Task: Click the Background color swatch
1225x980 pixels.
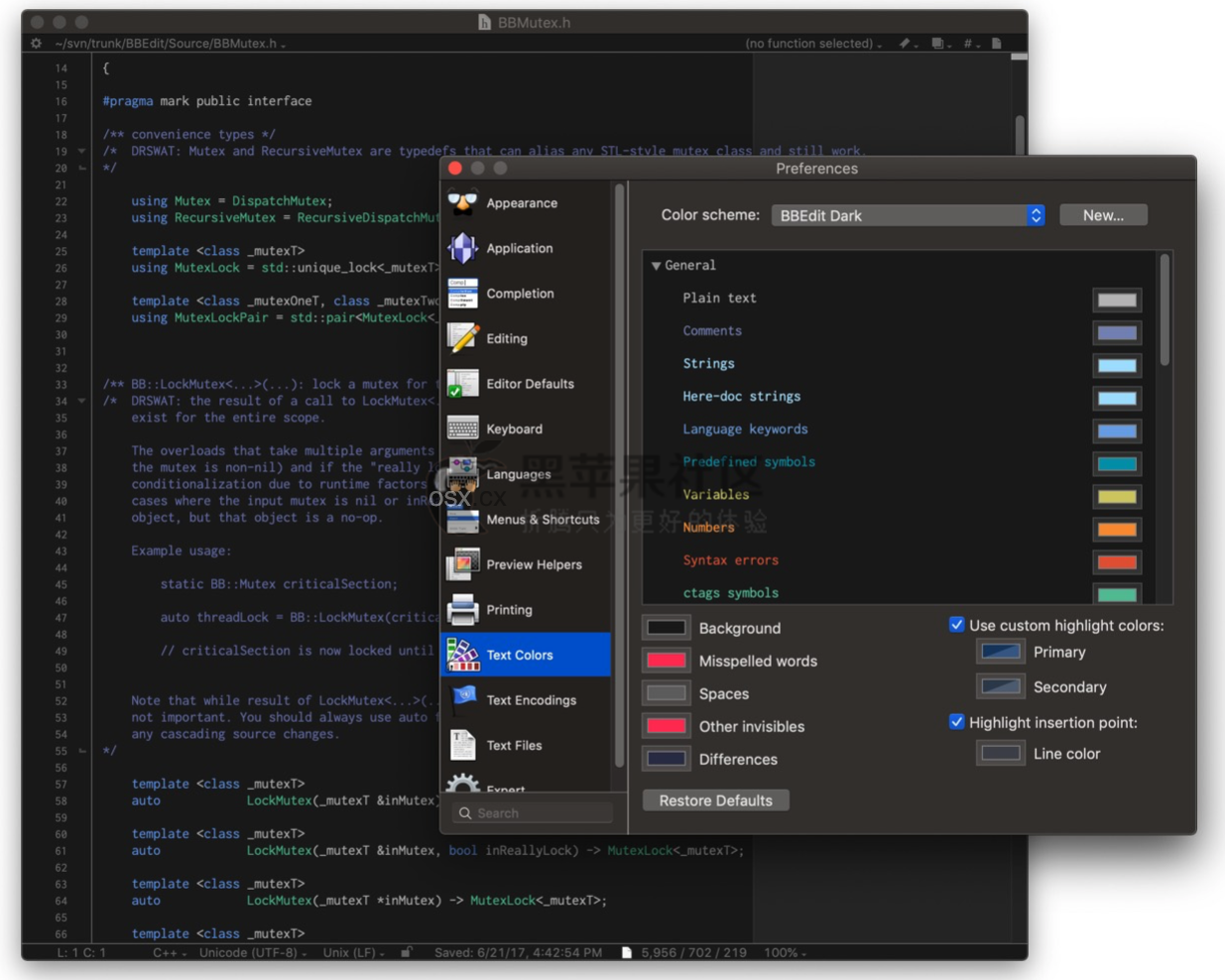Action: tap(666, 628)
